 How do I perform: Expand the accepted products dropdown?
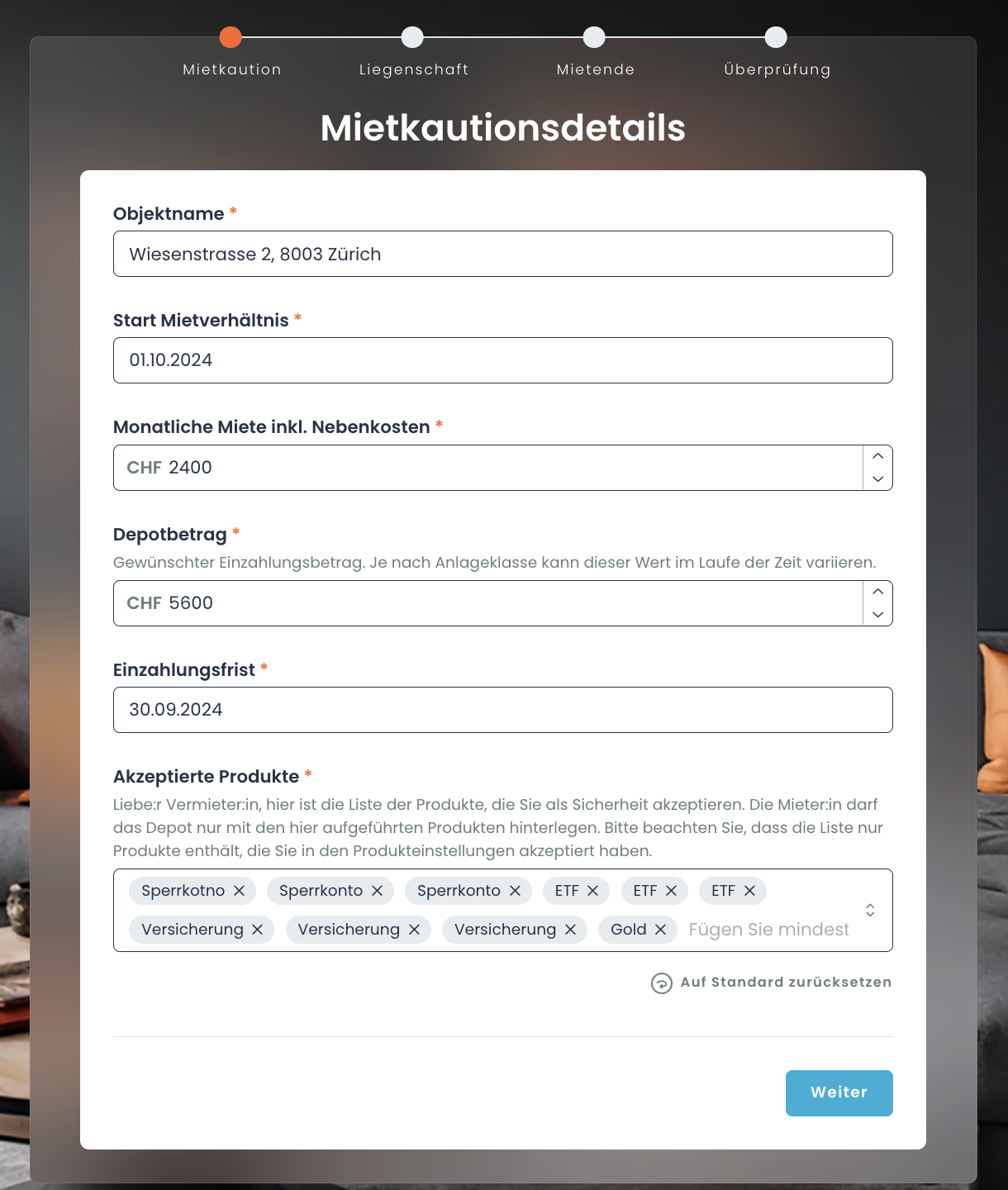click(870, 910)
